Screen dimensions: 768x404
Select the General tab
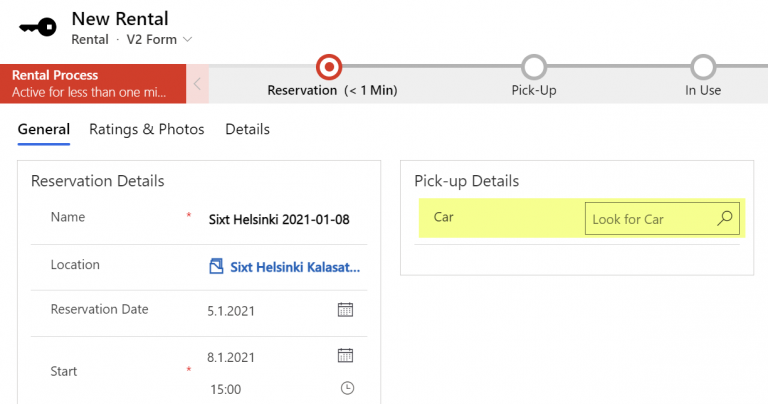click(x=44, y=129)
